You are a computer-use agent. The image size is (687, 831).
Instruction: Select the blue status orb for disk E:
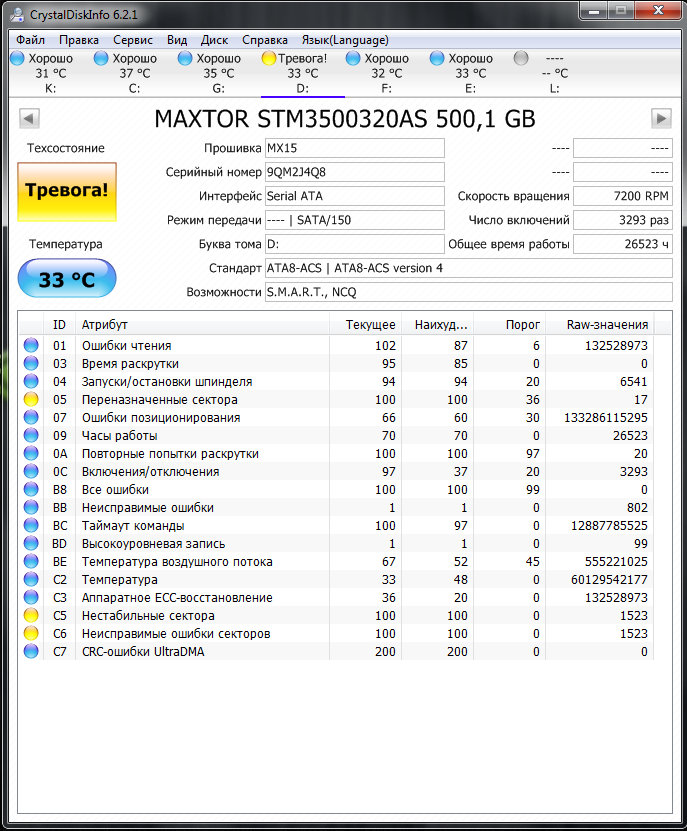point(437,58)
